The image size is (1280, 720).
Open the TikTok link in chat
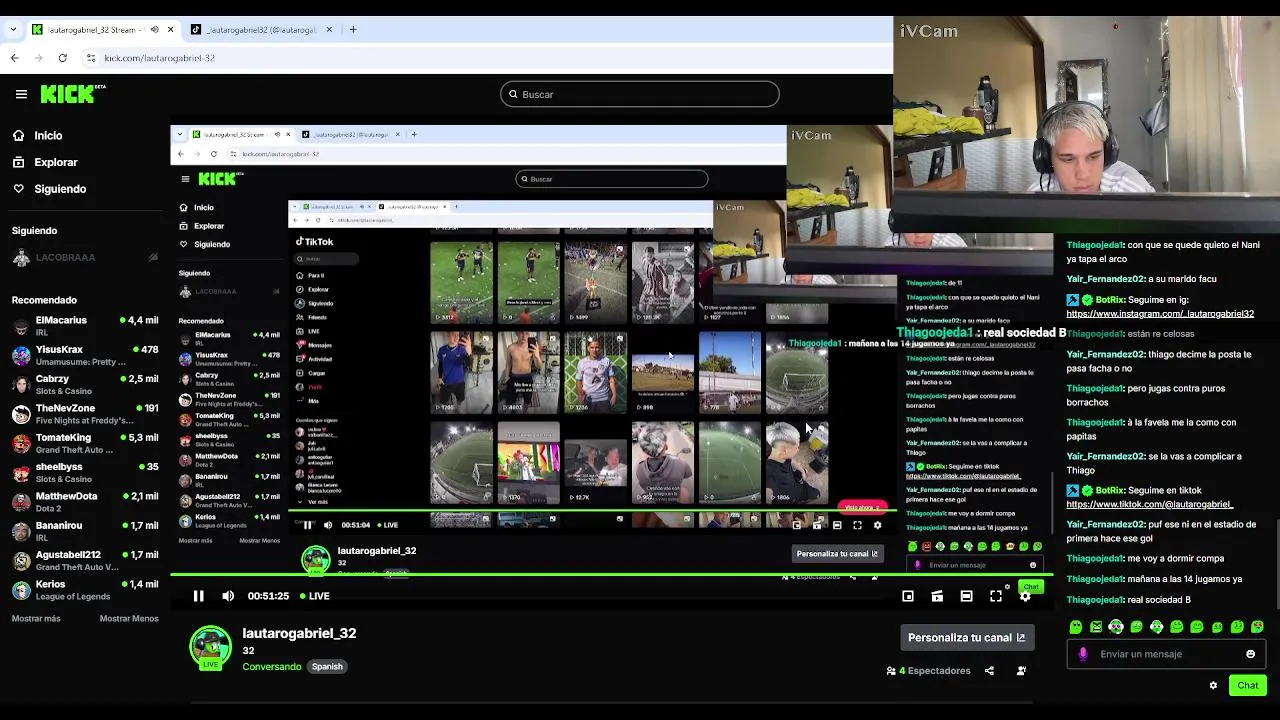[1150, 505]
